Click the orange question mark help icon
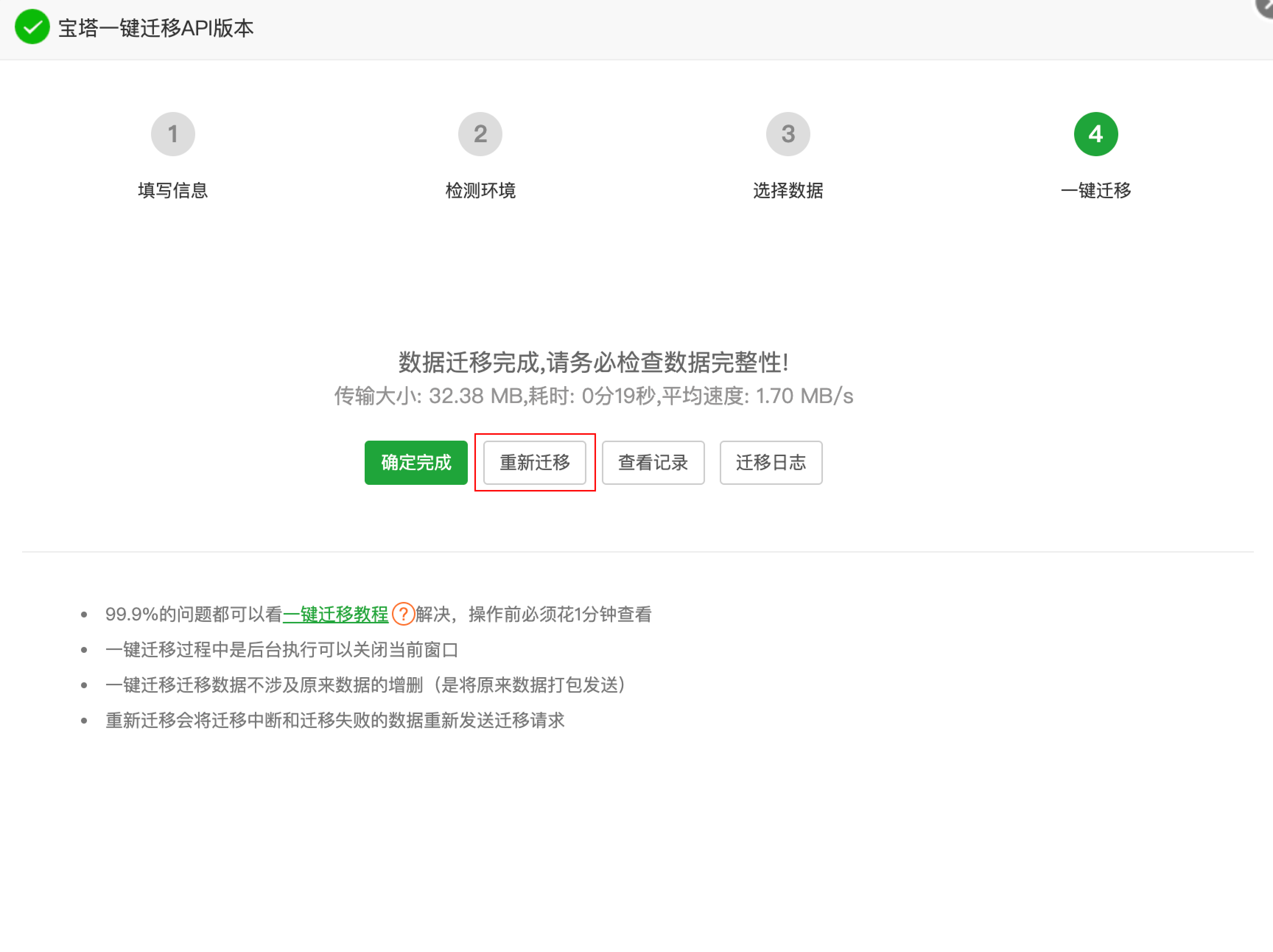1273x952 pixels. 403,613
